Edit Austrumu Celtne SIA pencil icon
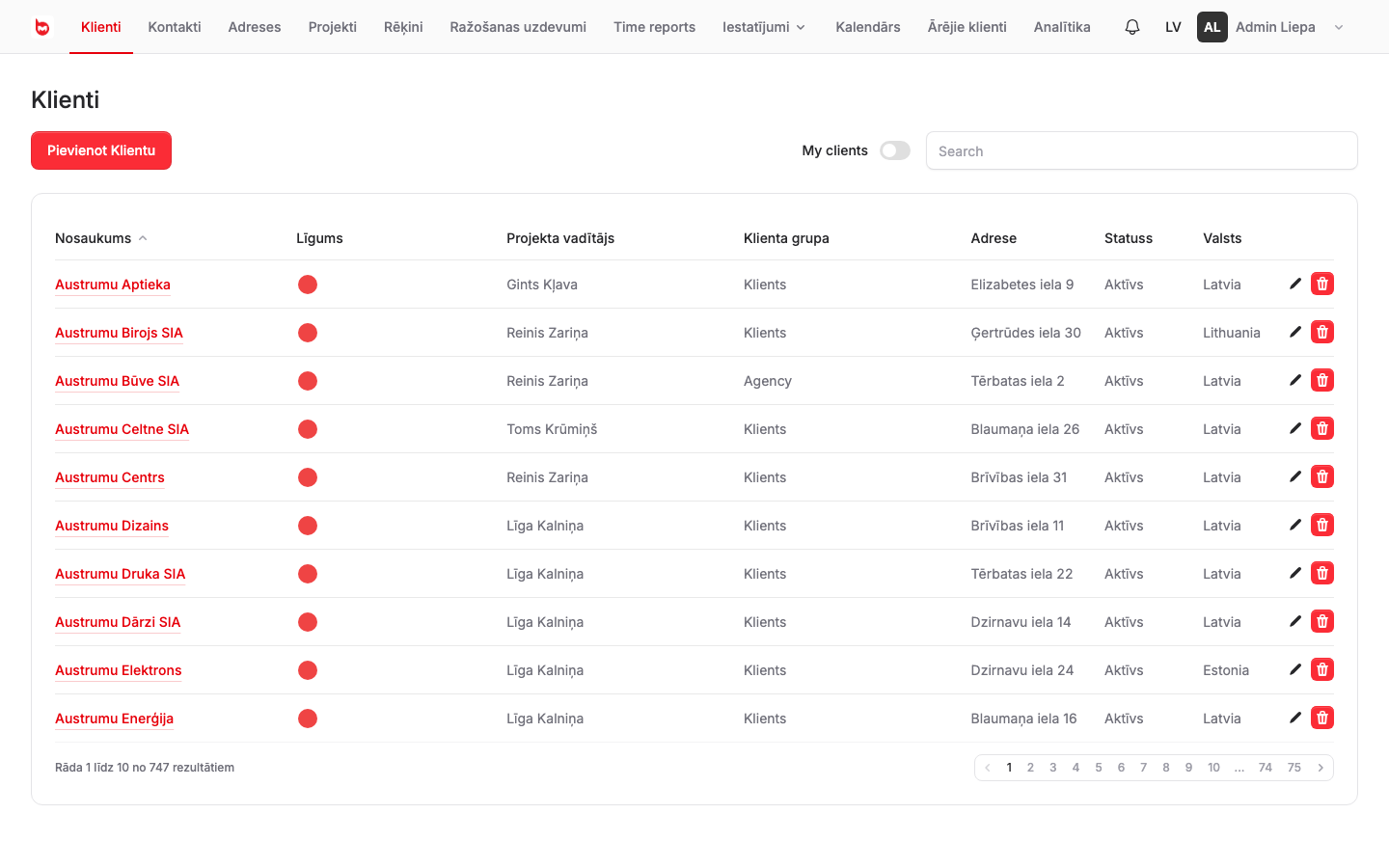 coord(1295,428)
